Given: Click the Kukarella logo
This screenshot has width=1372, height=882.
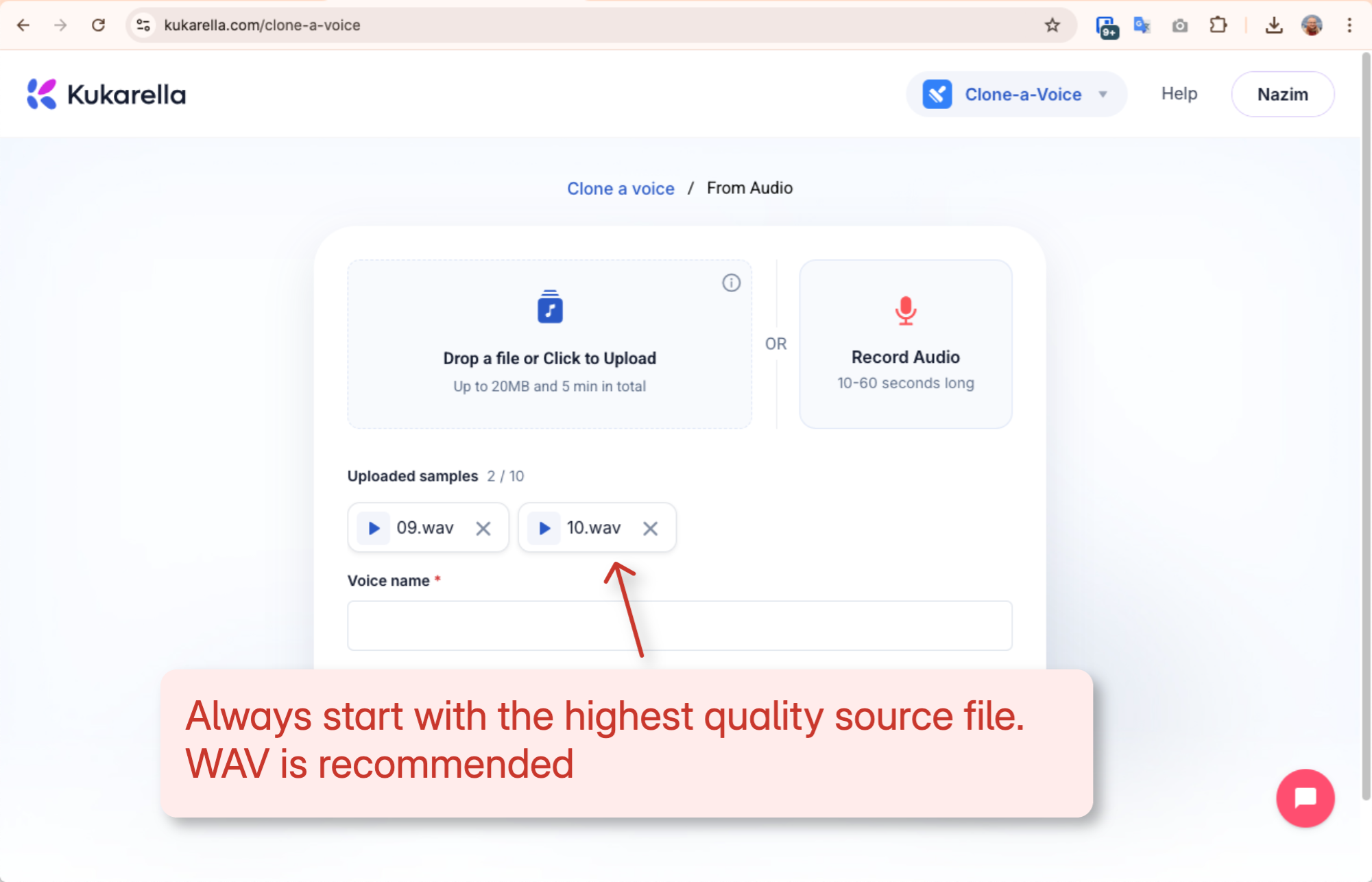Looking at the screenshot, I should click(106, 94).
